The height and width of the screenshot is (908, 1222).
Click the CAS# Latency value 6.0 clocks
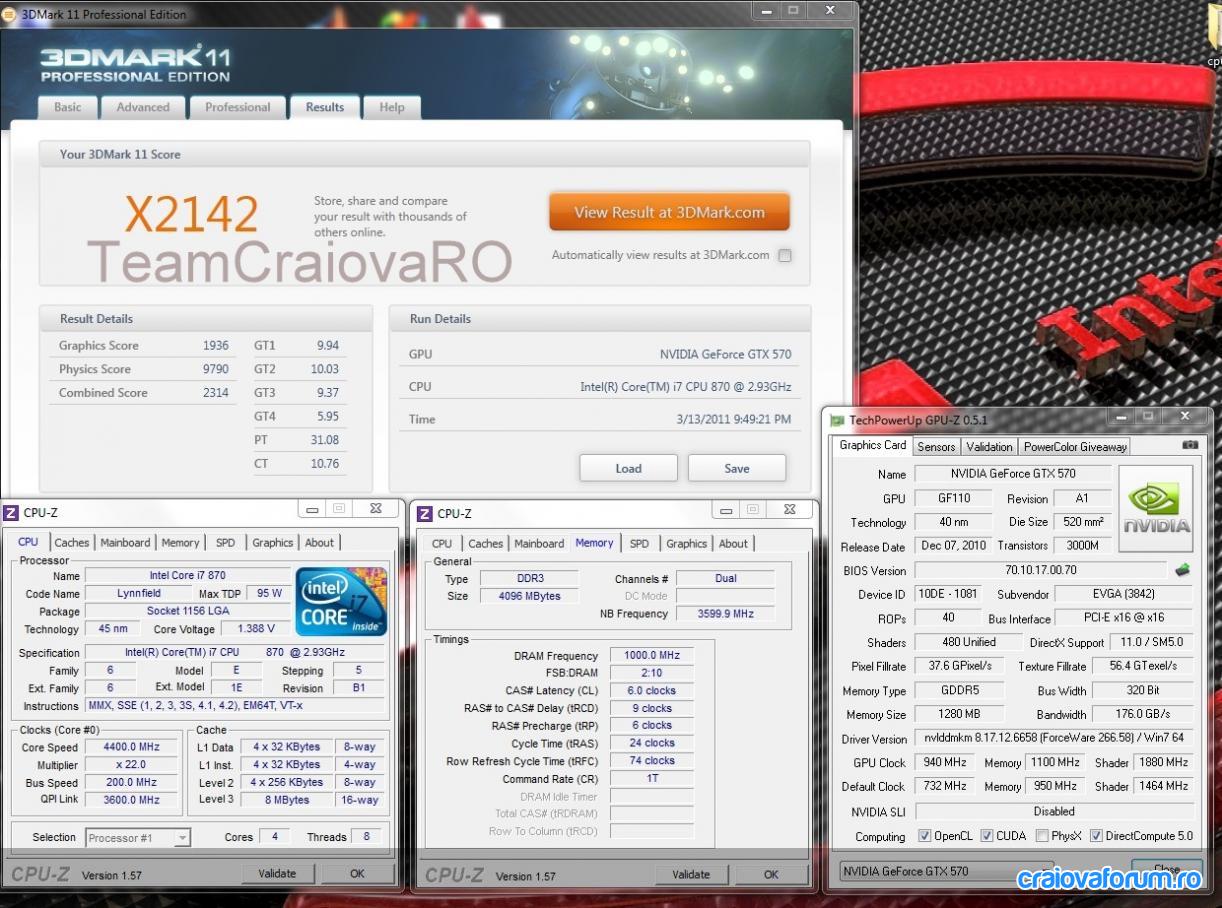pos(652,691)
